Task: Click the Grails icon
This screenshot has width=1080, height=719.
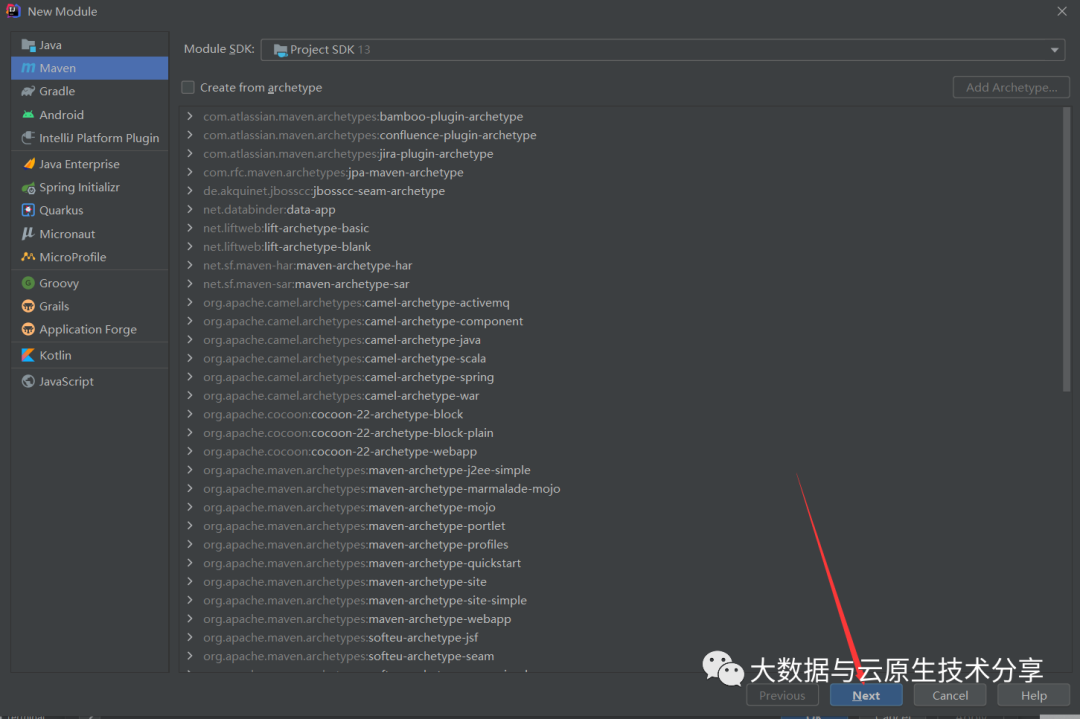Action: coord(28,306)
